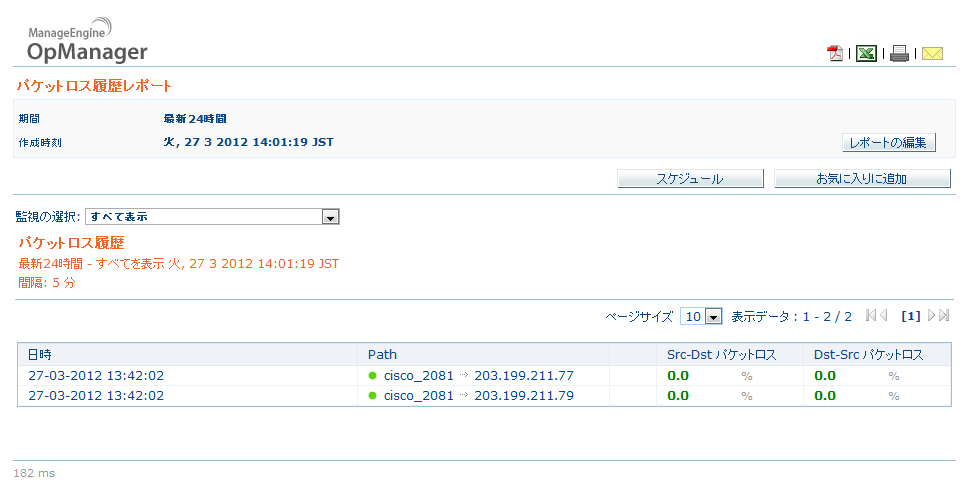Image resolution: width=972 pixels, height=495 pixels.
Task: Select page number 1 link
Action: (910, 316)
